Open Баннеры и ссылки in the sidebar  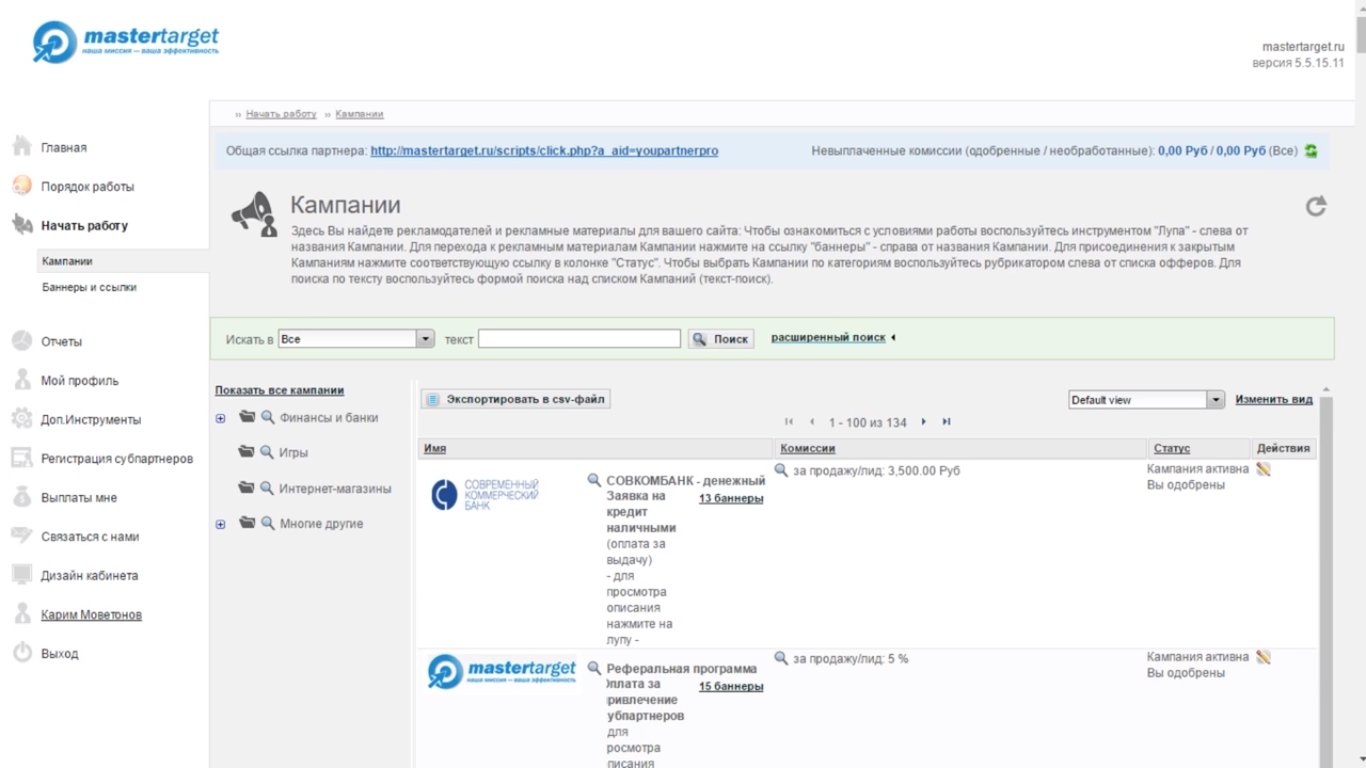click(89, 287)
